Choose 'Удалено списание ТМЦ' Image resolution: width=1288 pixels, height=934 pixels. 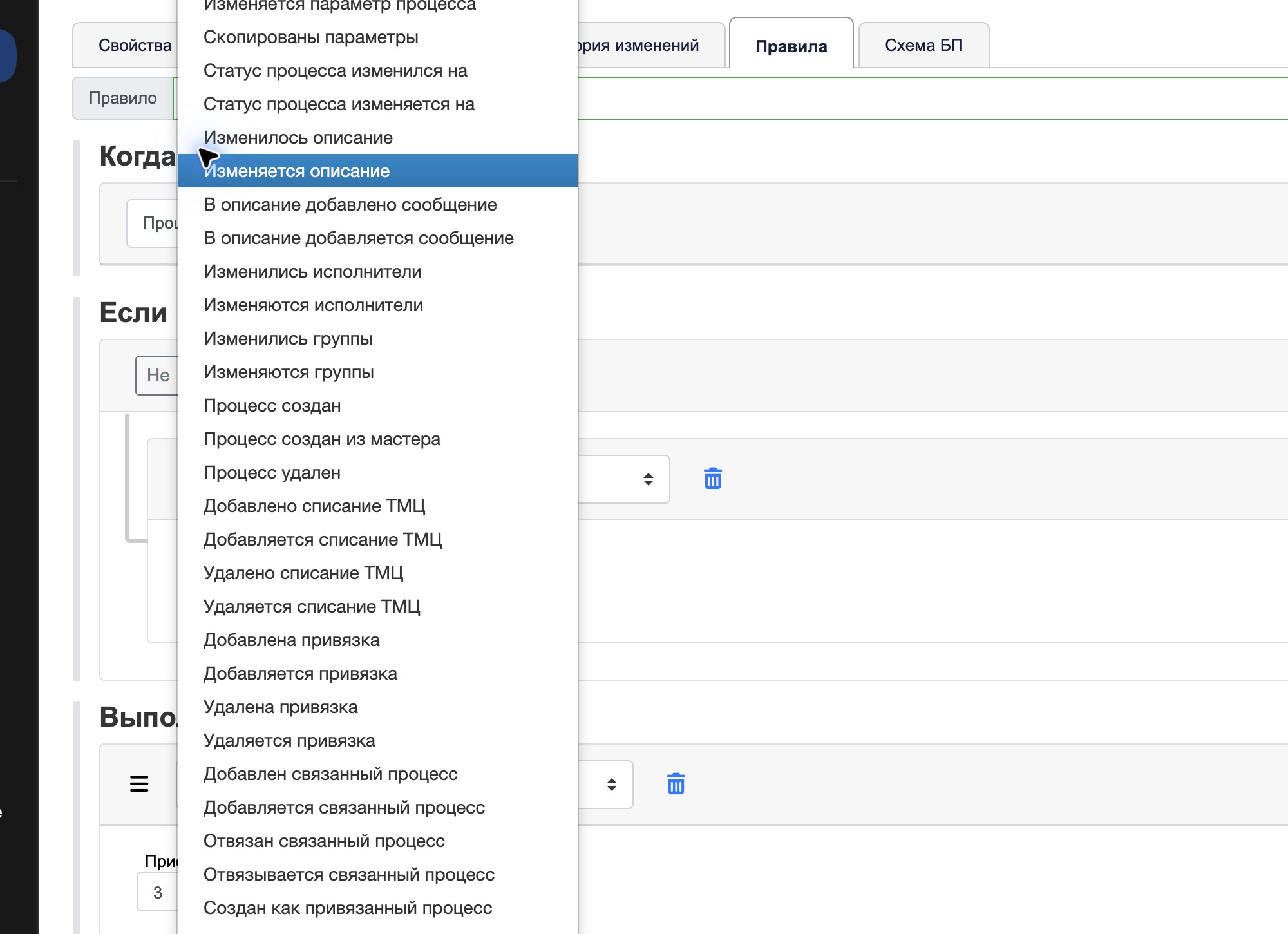point(377,573)
